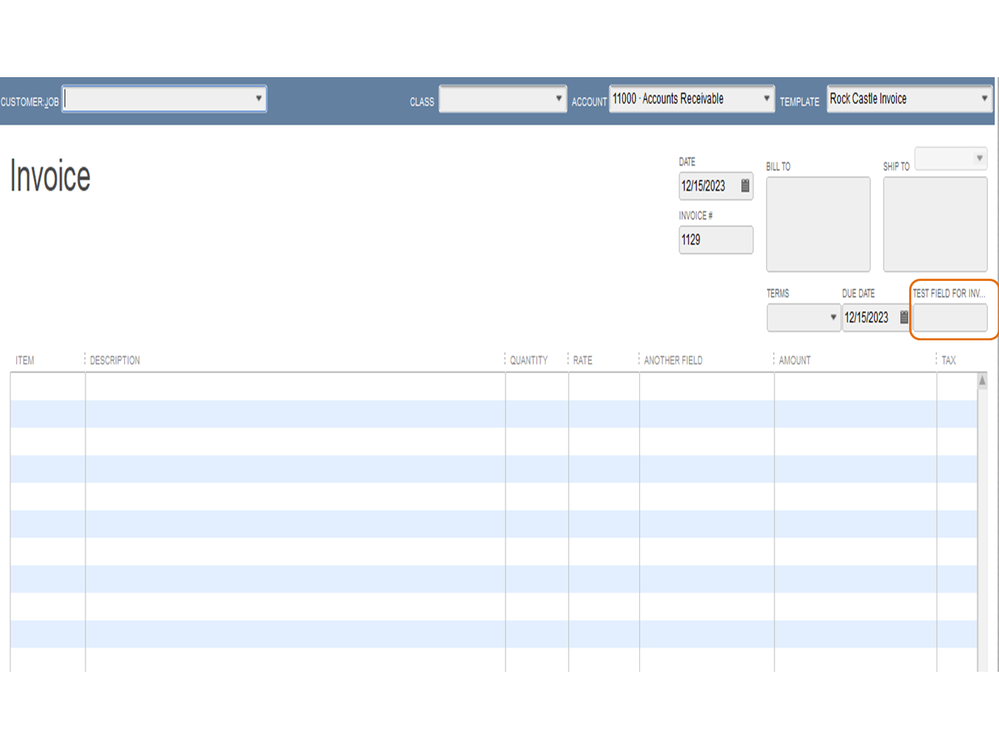Click the Invoice title text

[x=50, y=176]
